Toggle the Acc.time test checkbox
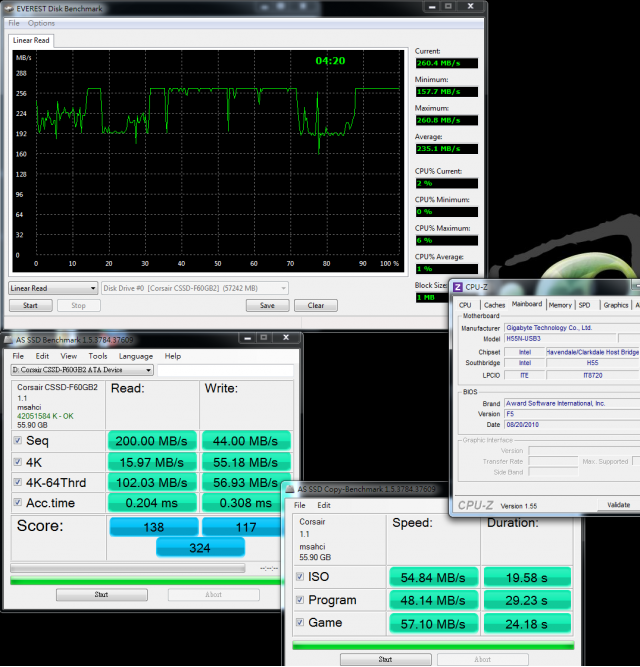The width and height of the screenshot is (640, 667). (17, 502)
